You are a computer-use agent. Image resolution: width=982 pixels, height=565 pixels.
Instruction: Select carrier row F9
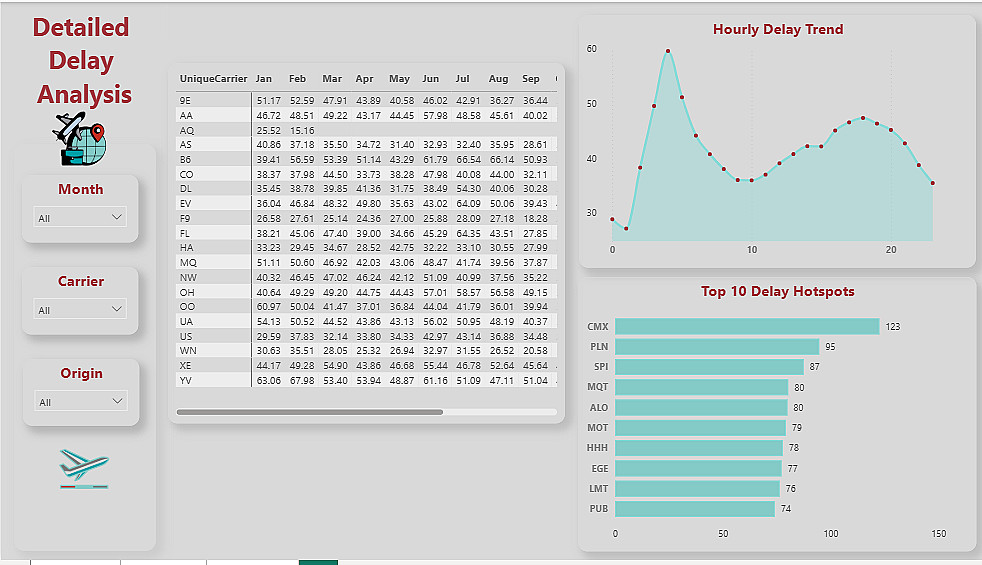pyautogui.click(x=366, y=219)
